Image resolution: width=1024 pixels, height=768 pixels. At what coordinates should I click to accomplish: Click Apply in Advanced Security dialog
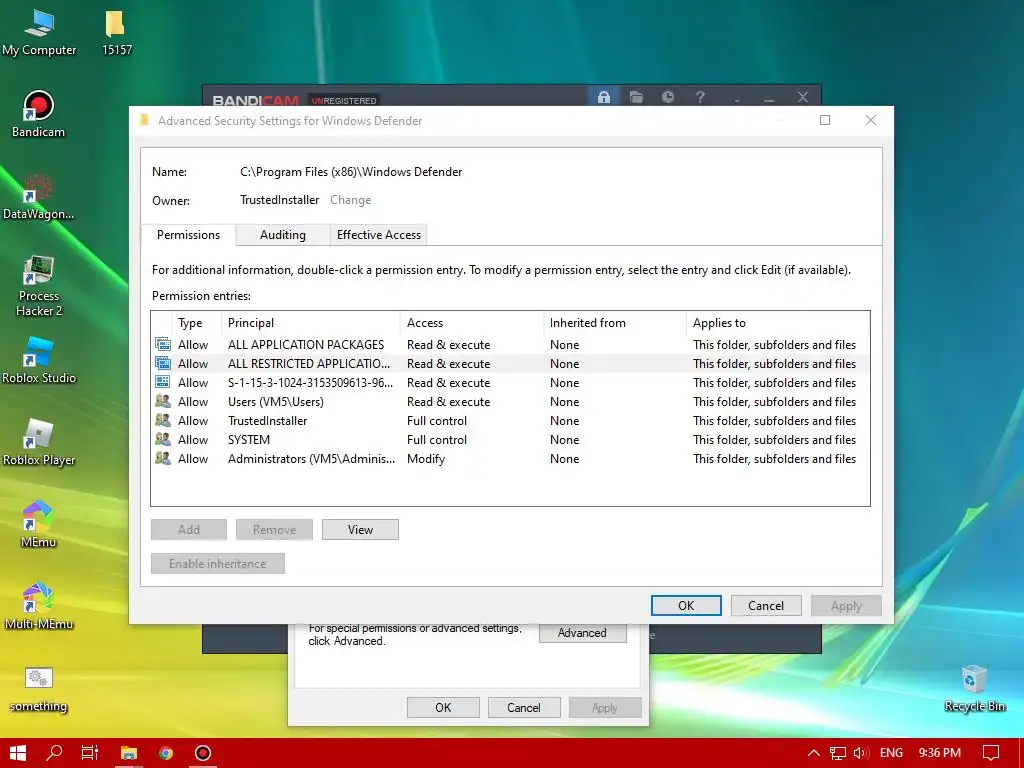click(x=846, y=605)
